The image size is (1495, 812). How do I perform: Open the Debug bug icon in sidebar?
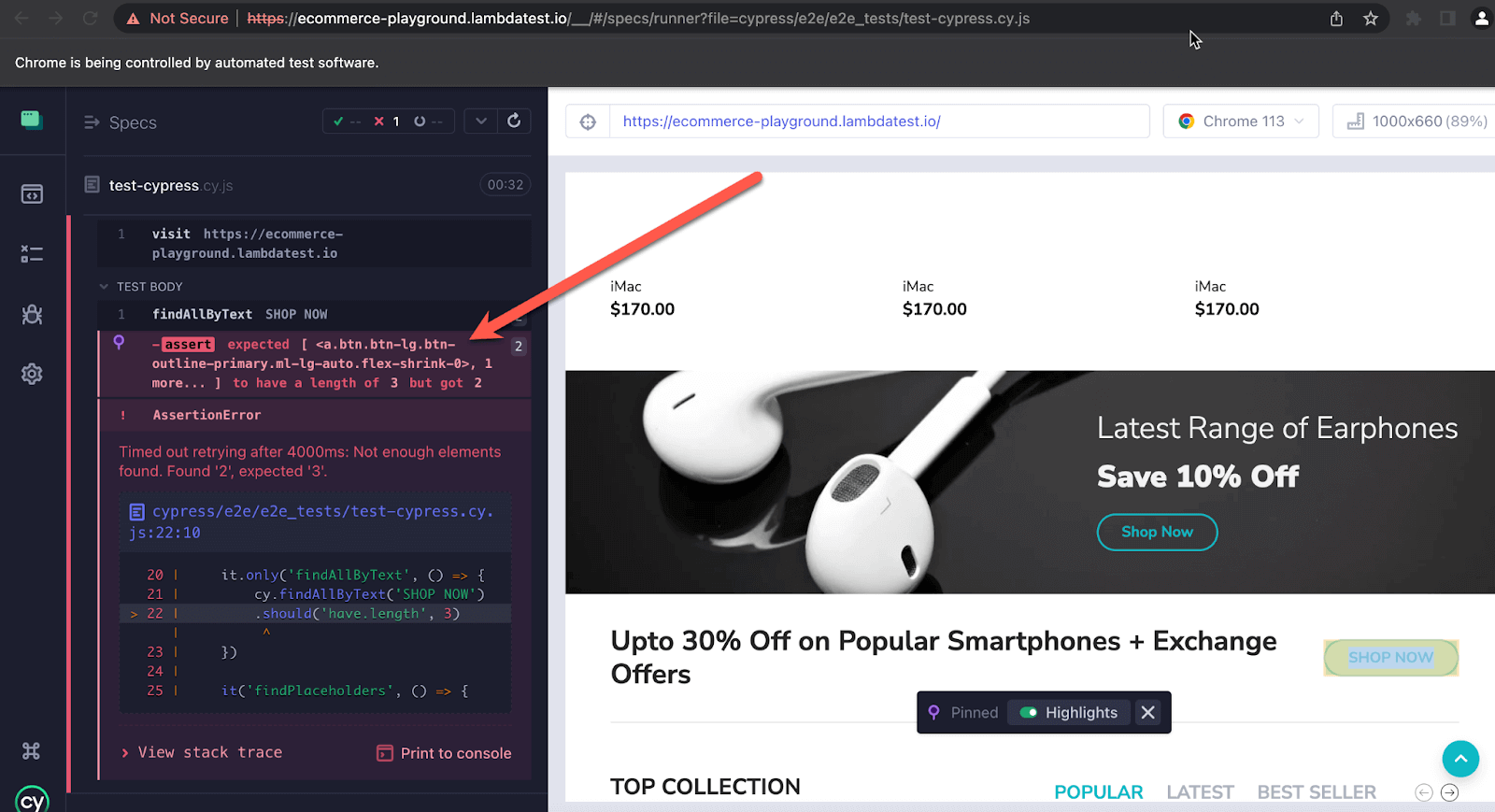[32, 315]
